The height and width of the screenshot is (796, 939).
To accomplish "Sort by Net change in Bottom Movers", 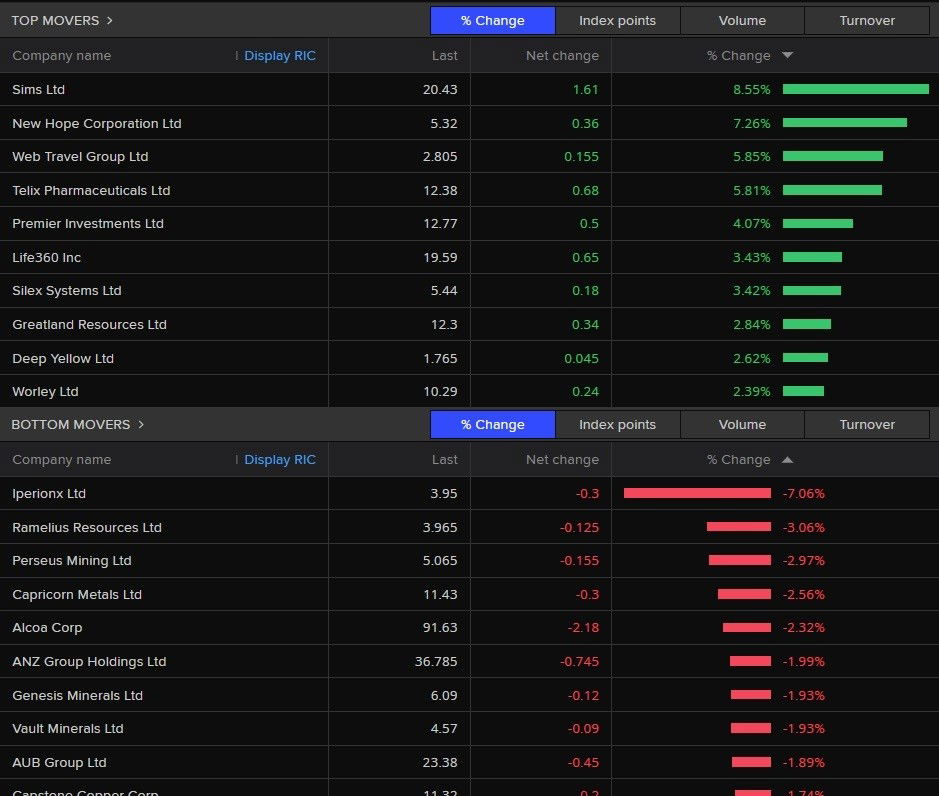I will click(x=562, y=460).
